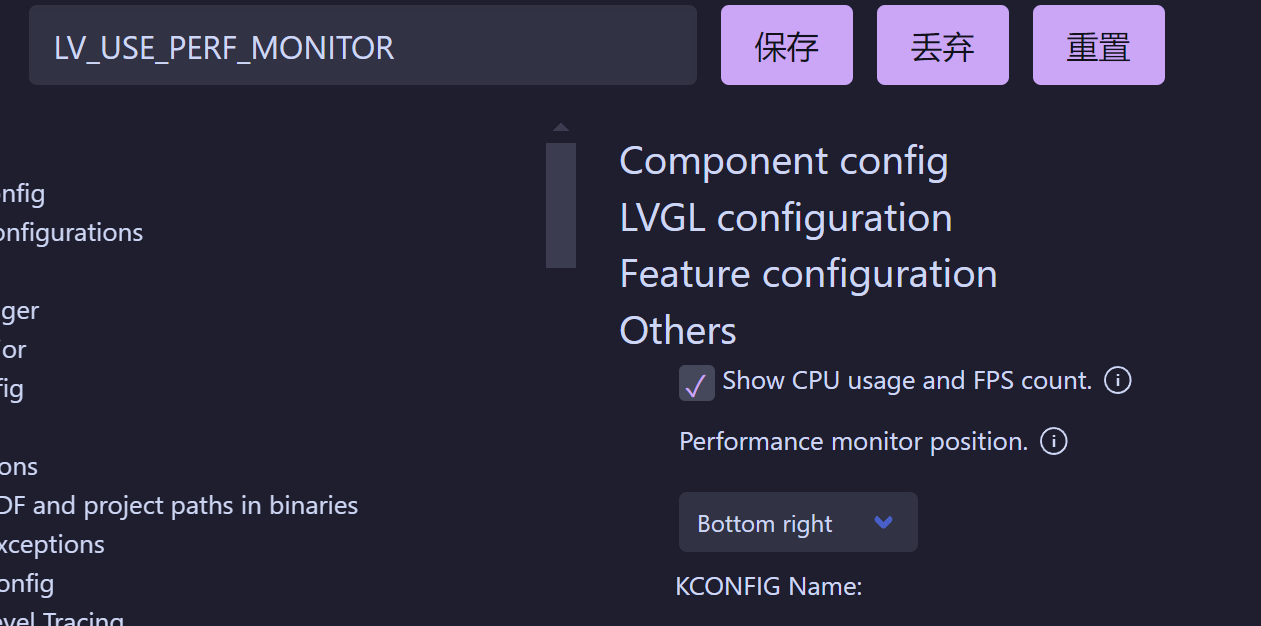Open the tooltip icon for "Performance monitor position"

coord(1053,441)
